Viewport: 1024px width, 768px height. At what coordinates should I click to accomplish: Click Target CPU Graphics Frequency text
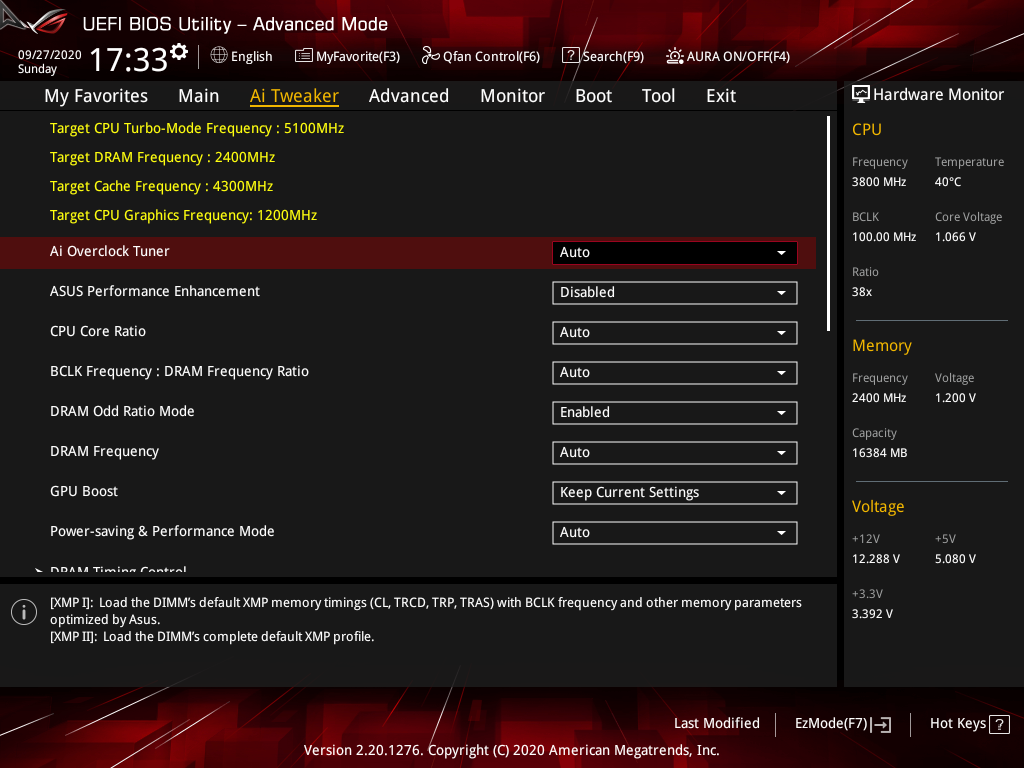click(x=184, y=216)
